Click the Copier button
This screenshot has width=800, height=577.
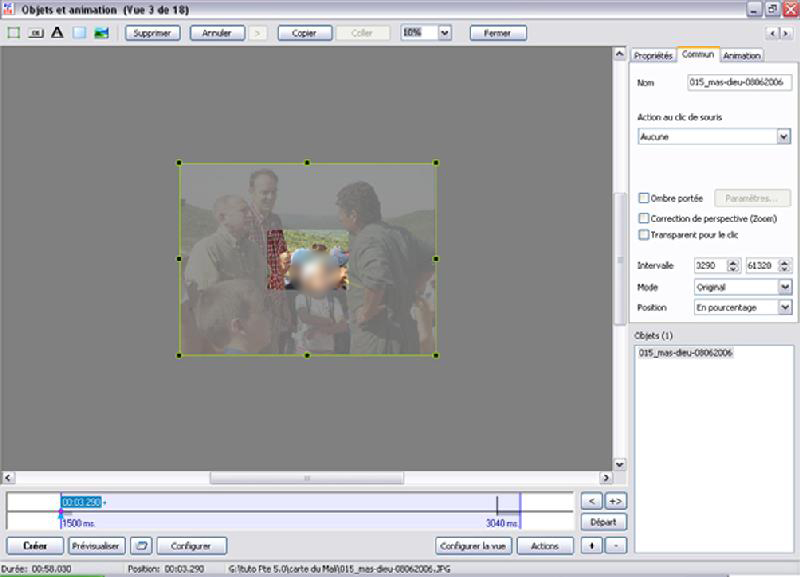[x=305, y=33]
